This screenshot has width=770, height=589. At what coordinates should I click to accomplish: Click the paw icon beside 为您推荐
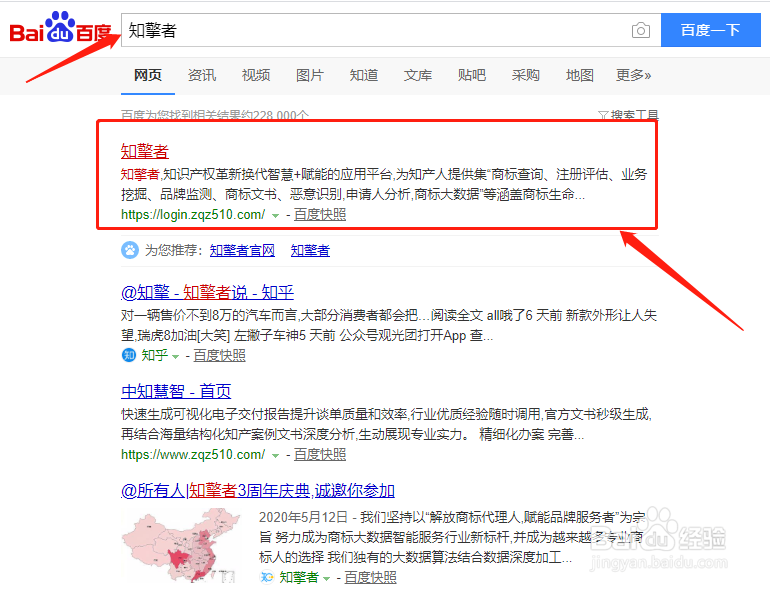(130, 250)
